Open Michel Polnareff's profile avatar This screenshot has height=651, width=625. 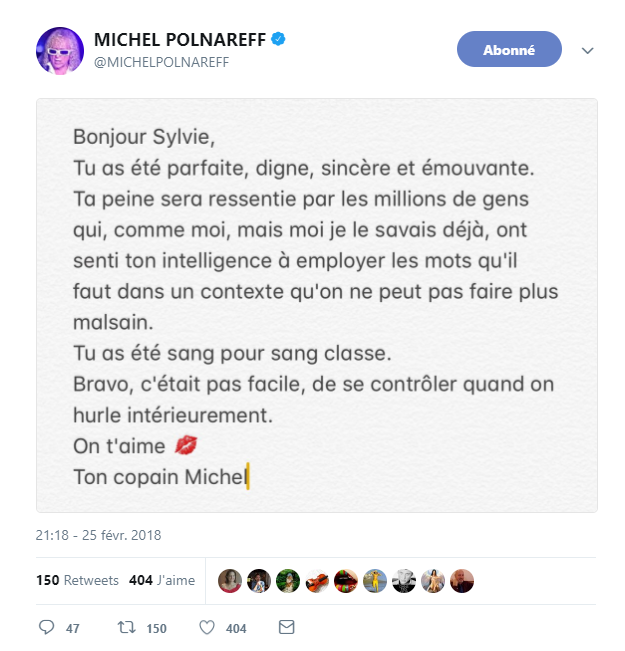click(x=60, y=50)
